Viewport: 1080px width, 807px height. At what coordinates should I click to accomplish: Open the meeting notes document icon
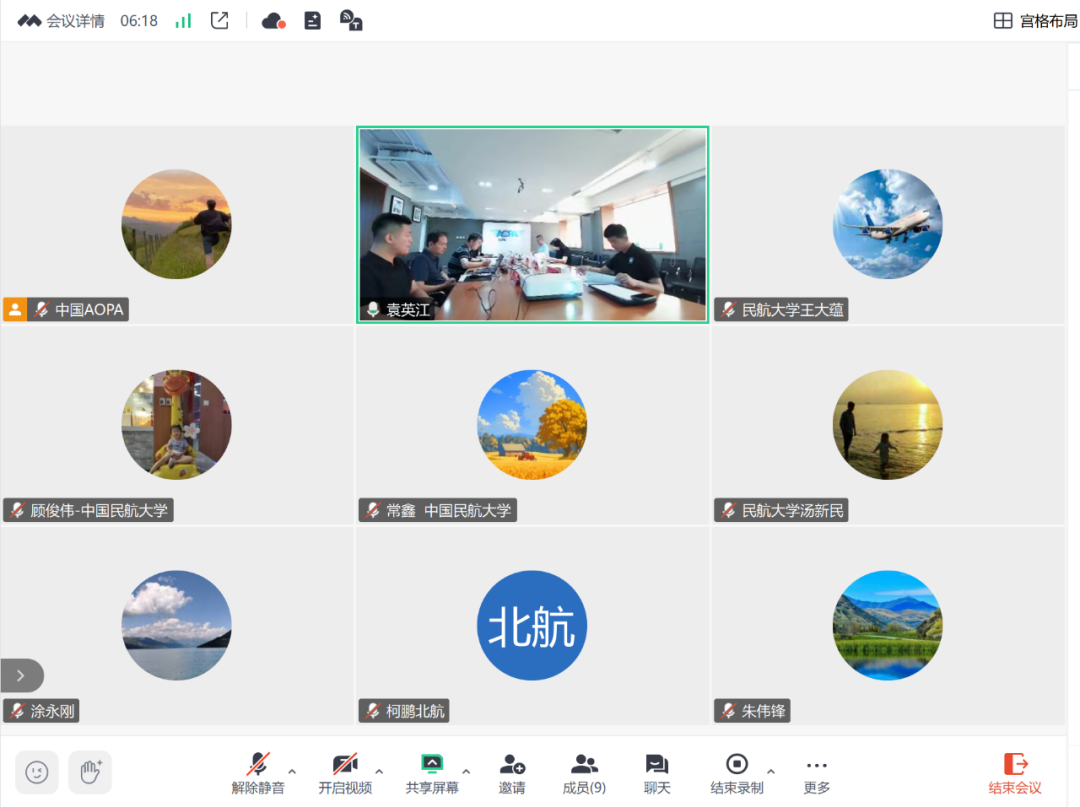[313, 20]
